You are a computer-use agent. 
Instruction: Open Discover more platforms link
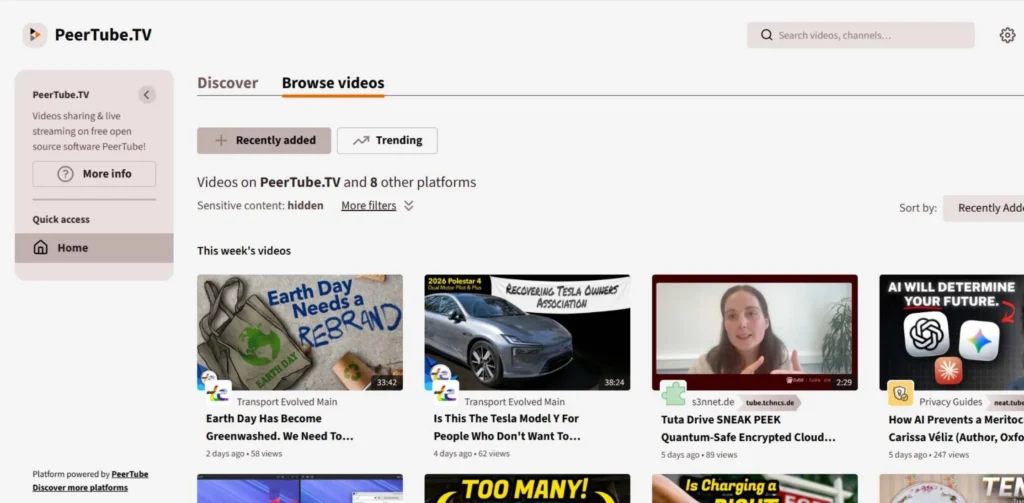(x=80, y=487)
